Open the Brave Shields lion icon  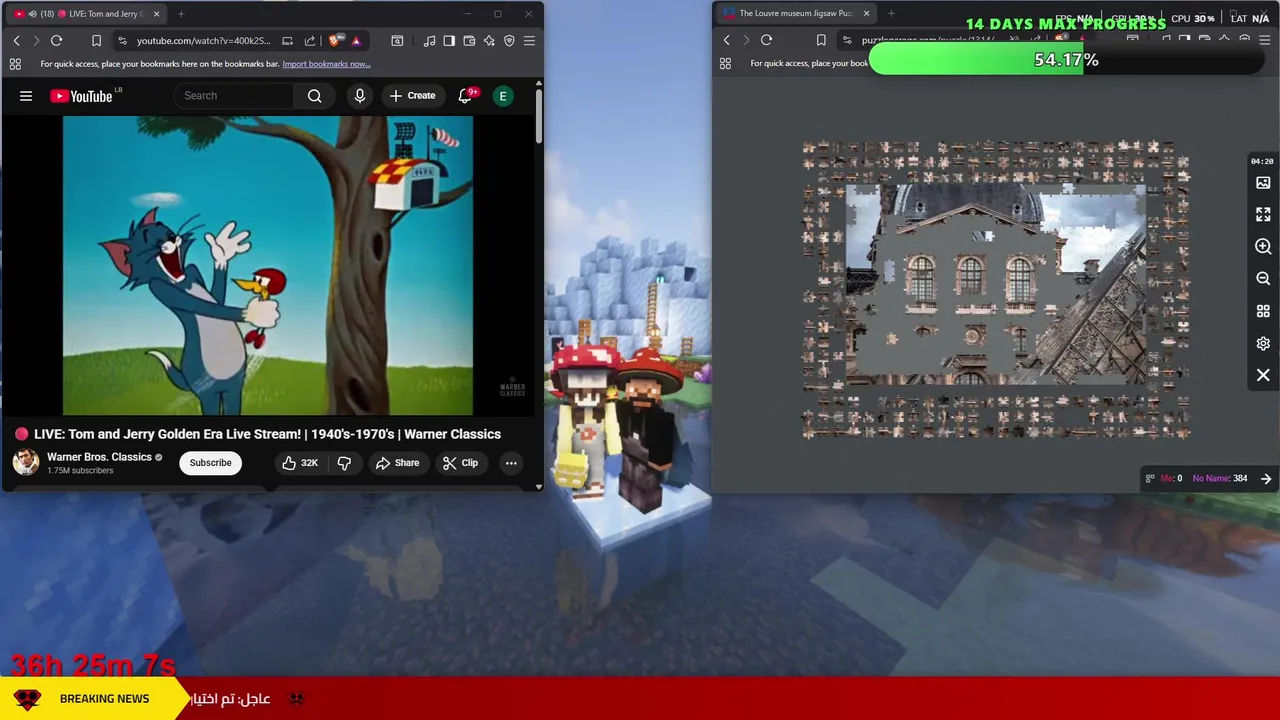334,41
